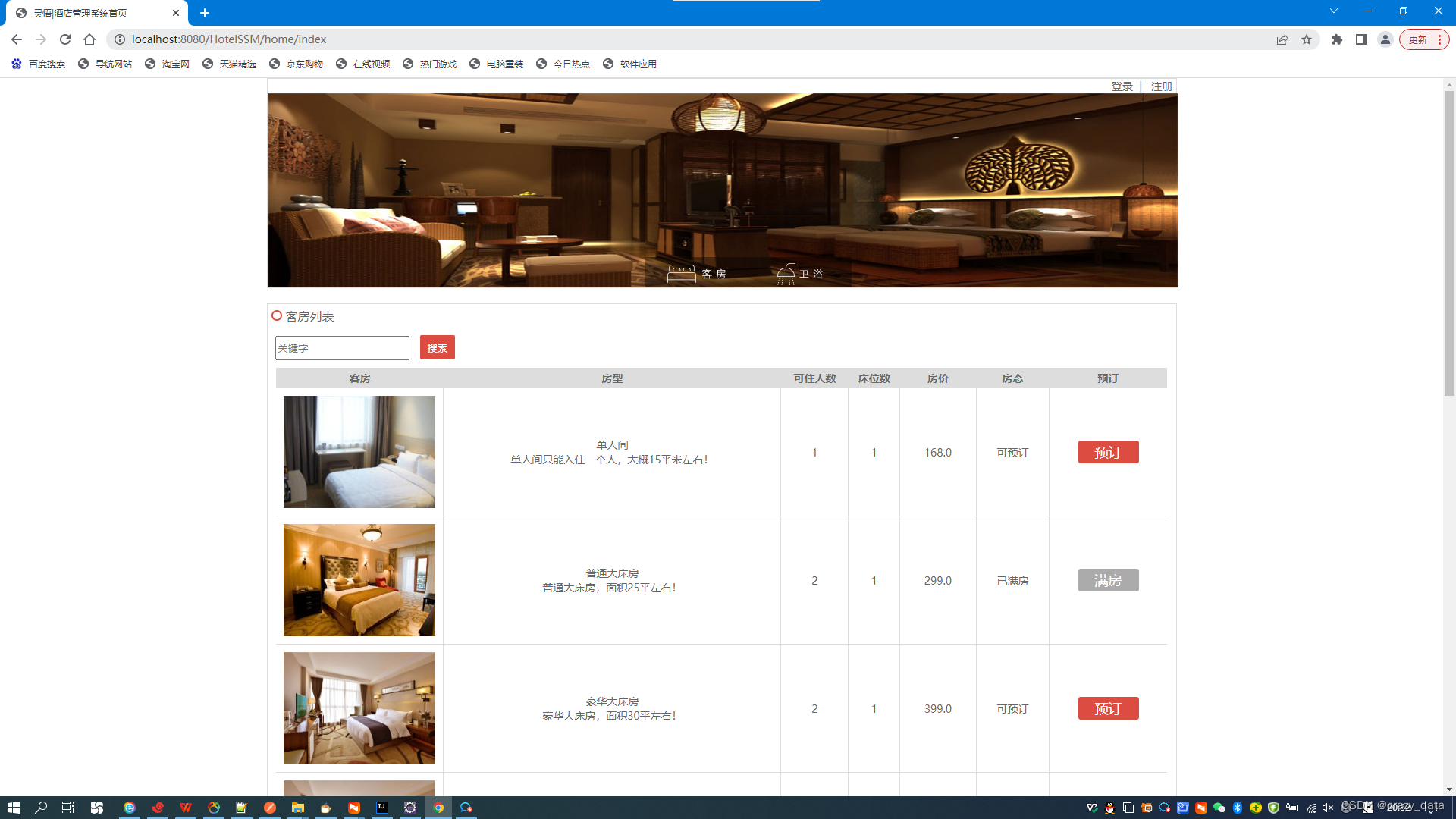Open a new browser tab
This screenshot has height=819, width=1456.
(205, 13)
